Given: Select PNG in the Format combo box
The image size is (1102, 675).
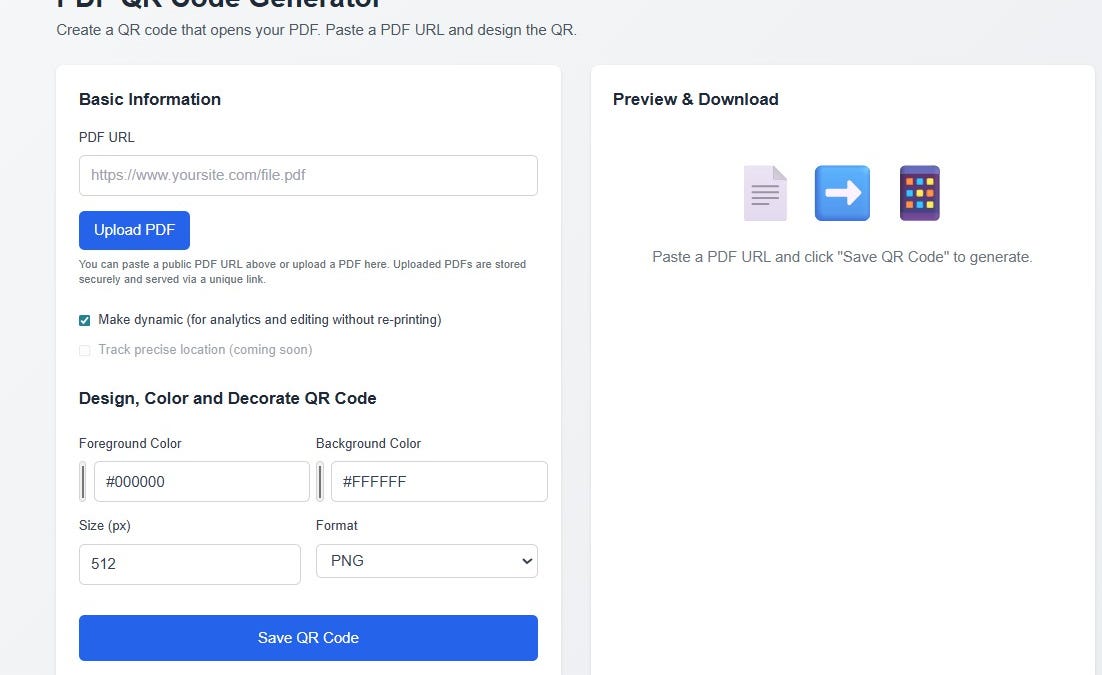Looking at the screenshot, I should (426, 561).
